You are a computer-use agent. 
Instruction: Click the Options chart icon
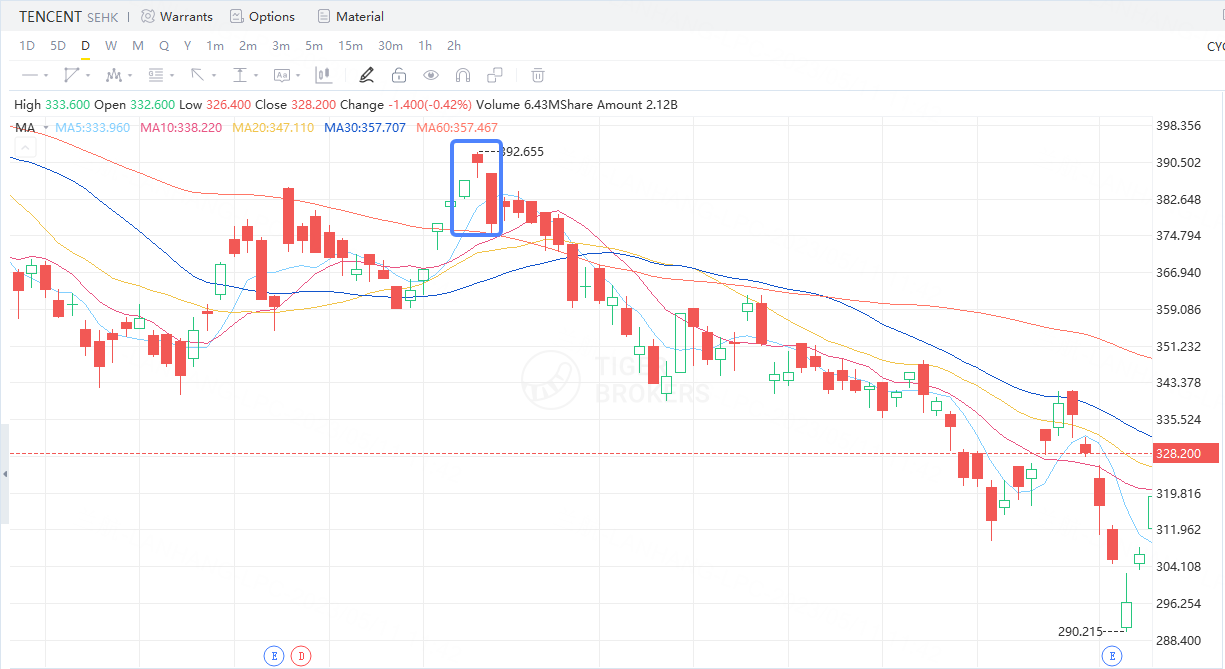click(x=237, y=16)
